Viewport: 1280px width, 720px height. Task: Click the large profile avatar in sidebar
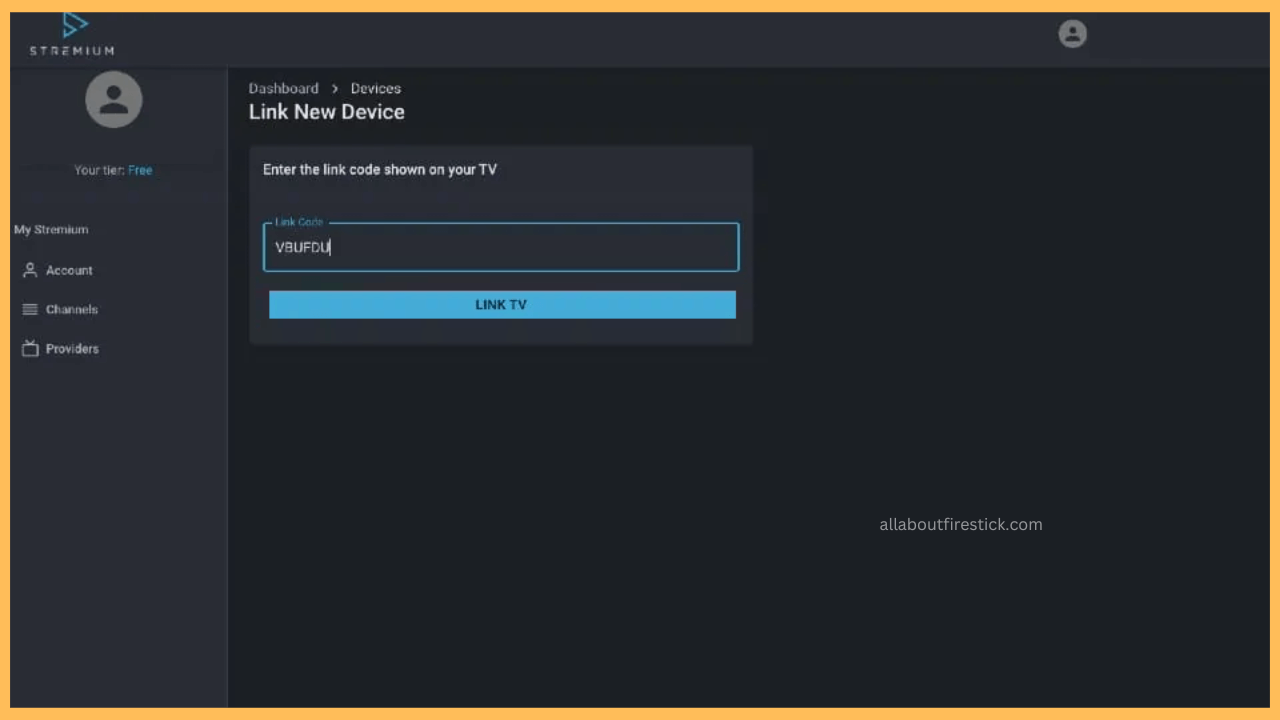click(x=114, y=100)
